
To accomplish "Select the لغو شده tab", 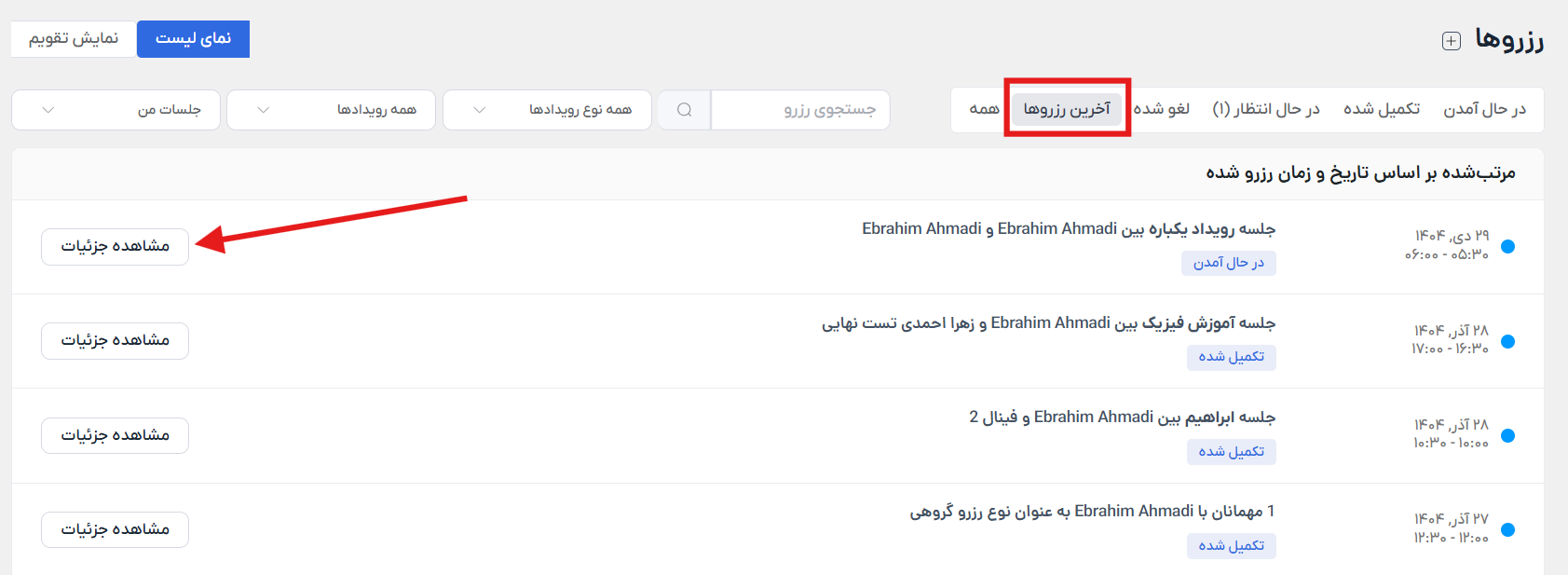I will [x=1162, y=109].
